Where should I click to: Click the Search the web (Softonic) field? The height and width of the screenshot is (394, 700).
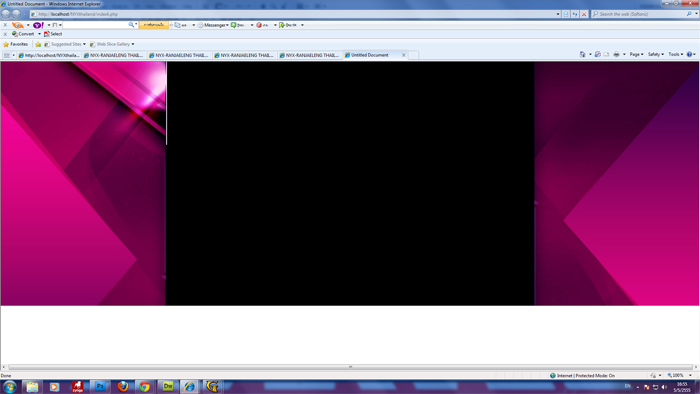(x=641, y=14)
